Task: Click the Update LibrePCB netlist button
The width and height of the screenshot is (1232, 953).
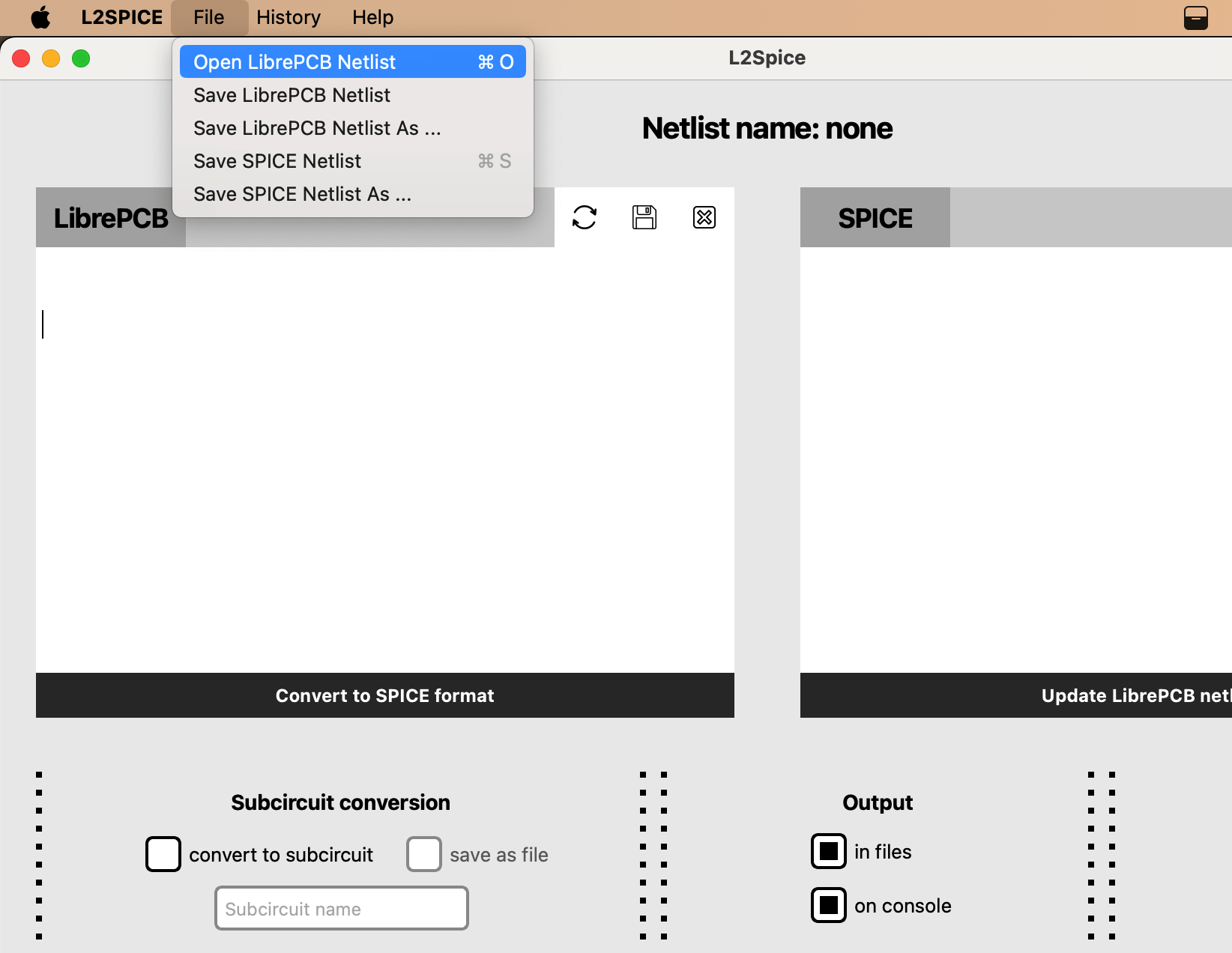Action: click(x=1132, y=695)
